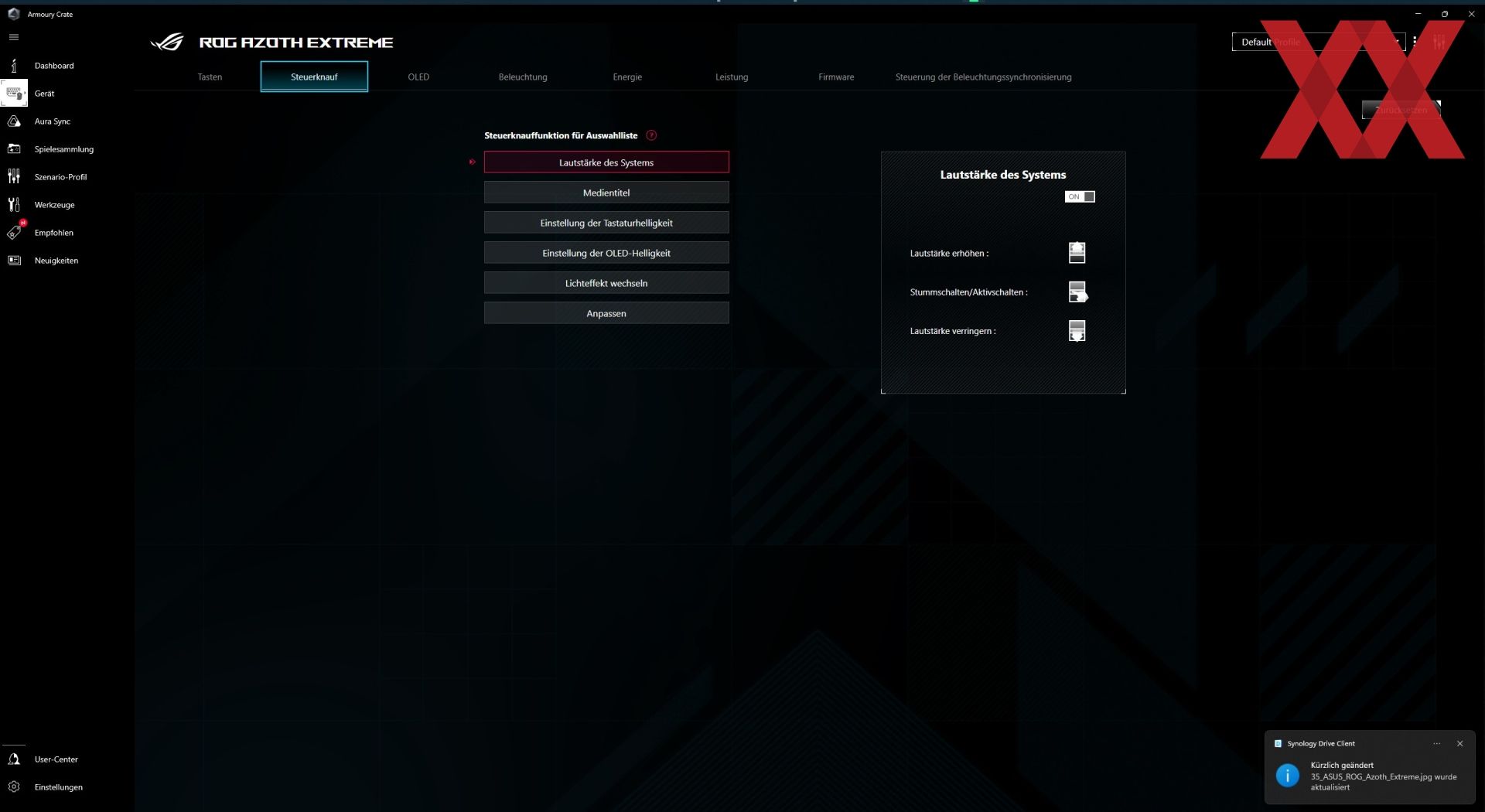The image size is (1485, 812).
Task: Open the three-dot profile options menu
Action: tap(1415, 42)
